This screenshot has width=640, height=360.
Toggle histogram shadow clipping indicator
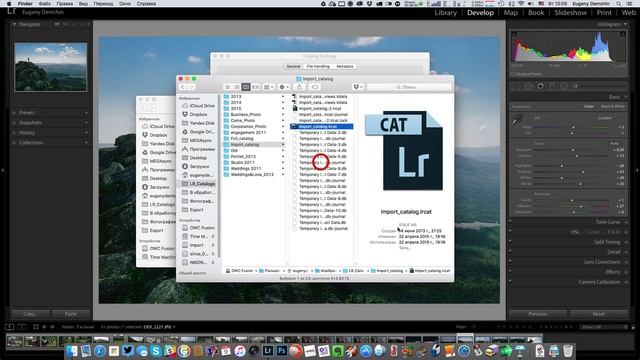pyautogui.click(x=514, y=34)
